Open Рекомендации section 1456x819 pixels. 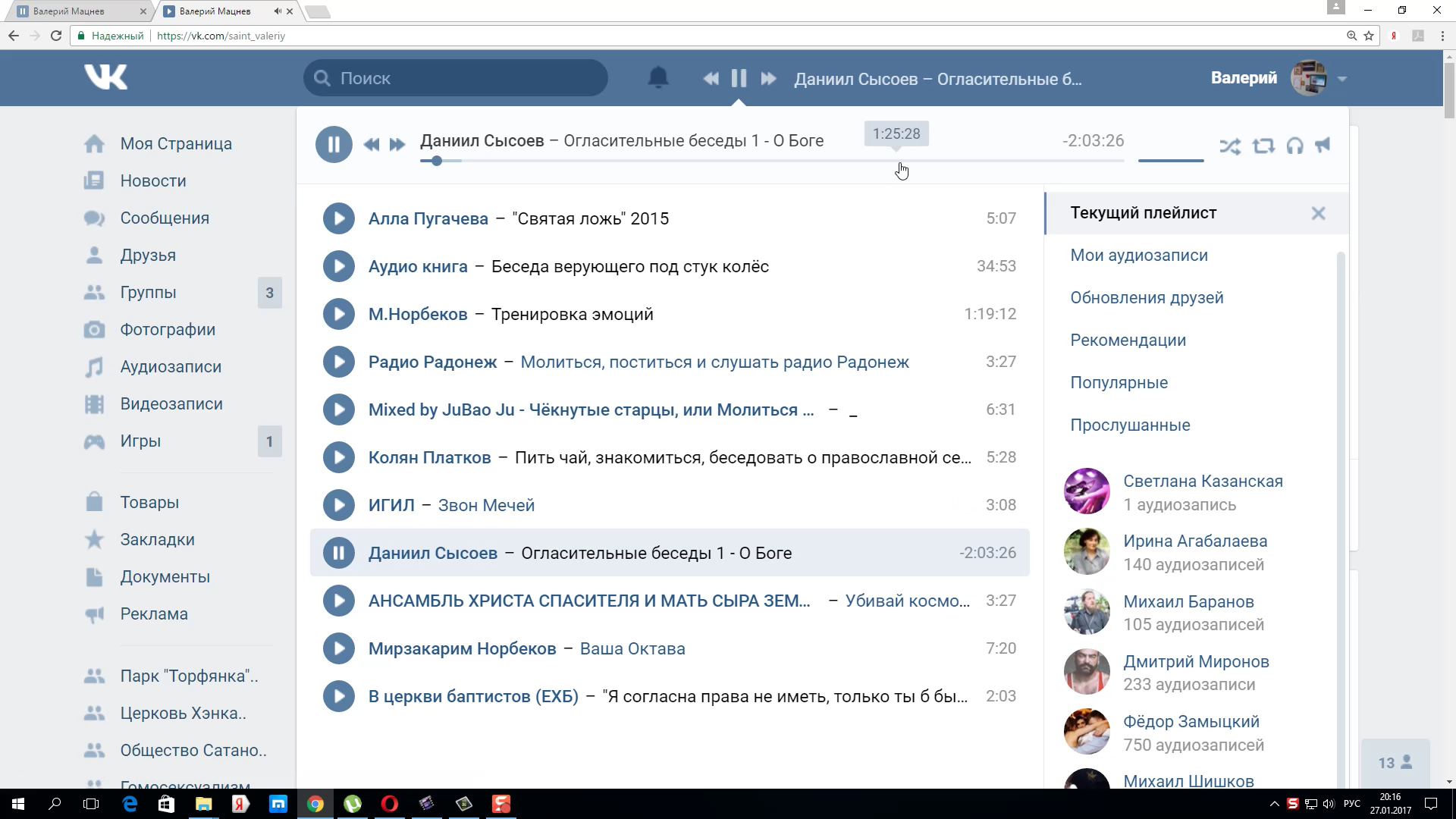[1128, 340]
